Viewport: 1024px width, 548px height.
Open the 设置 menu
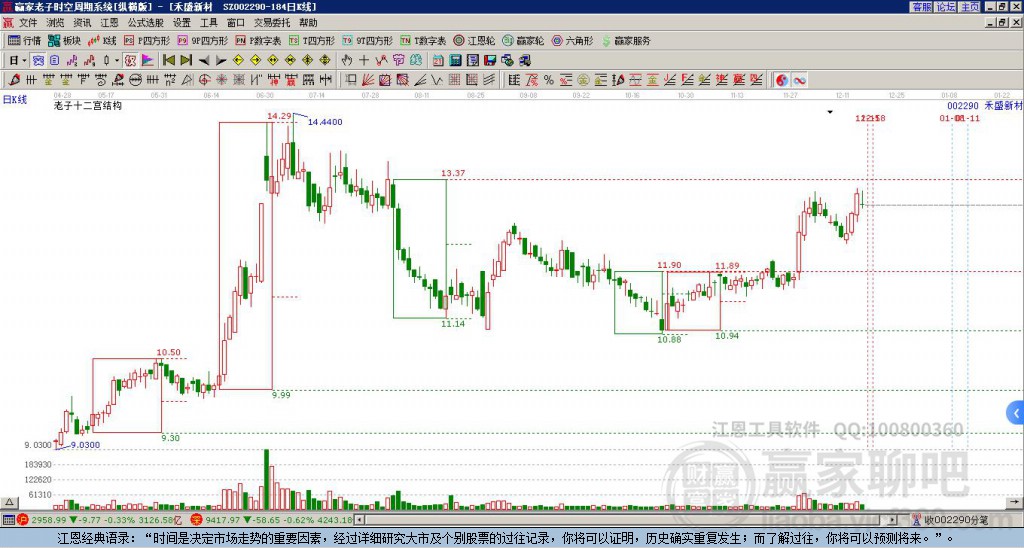click(182, 23)
